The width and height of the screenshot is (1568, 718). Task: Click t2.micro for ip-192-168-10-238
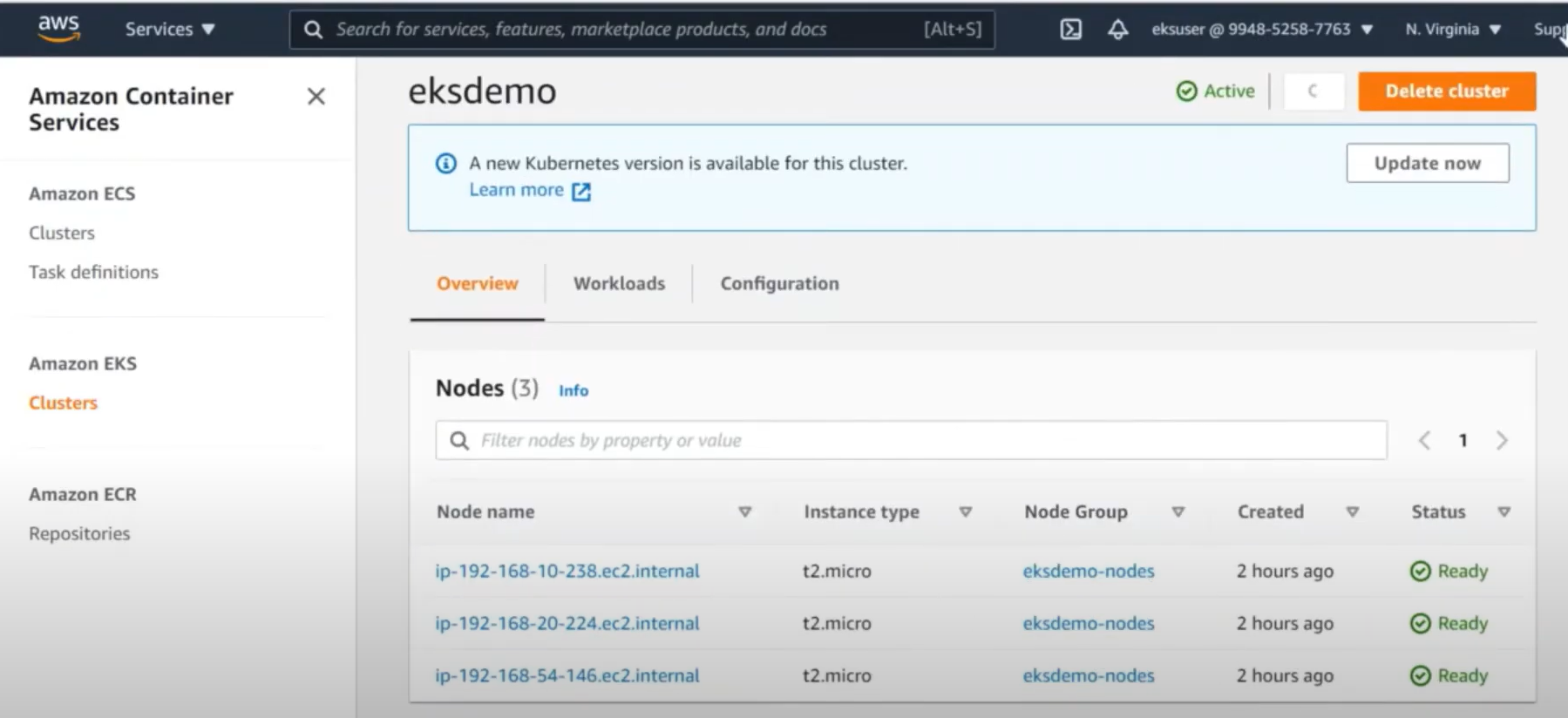837,571
